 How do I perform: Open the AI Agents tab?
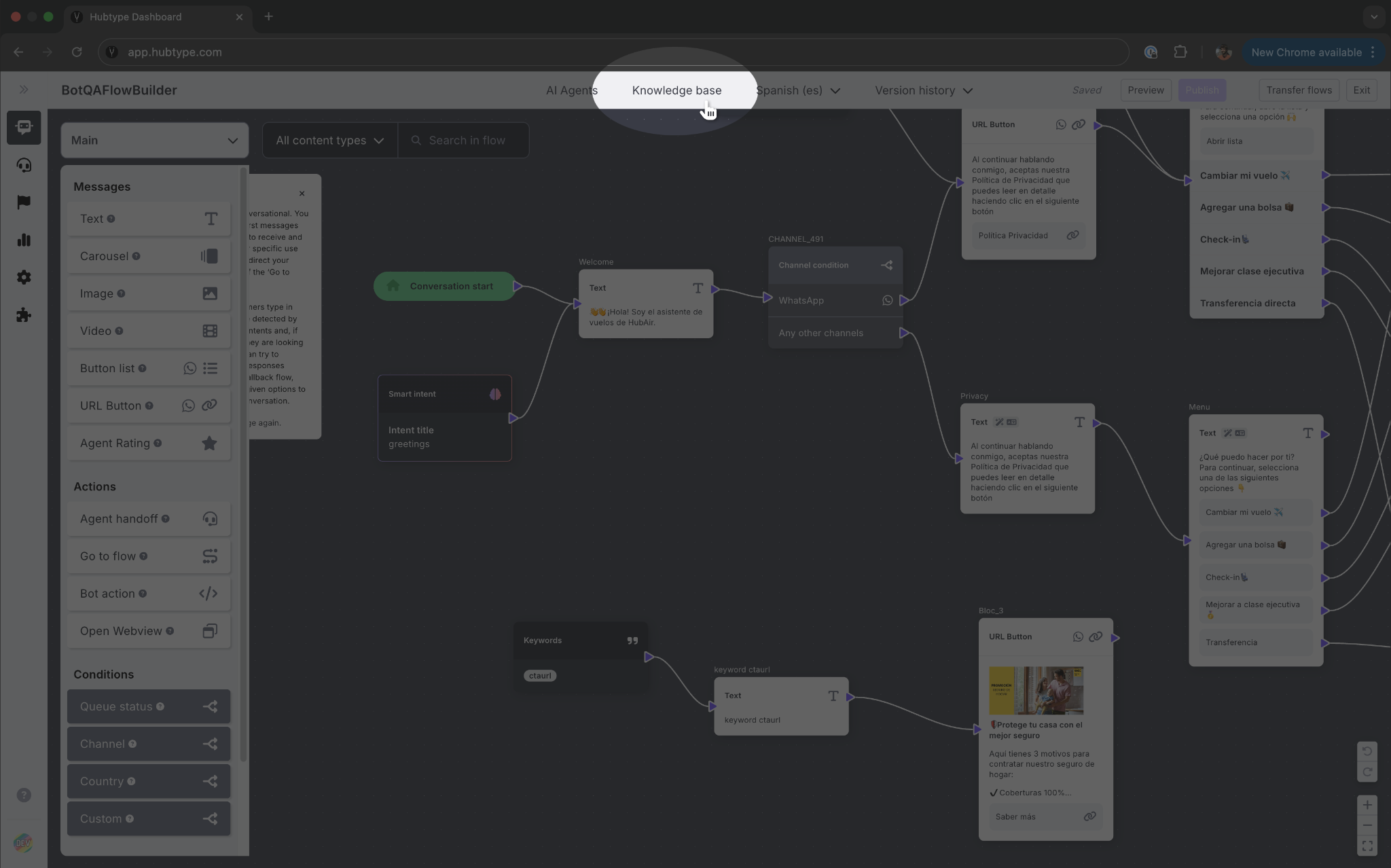click(571, 90)
